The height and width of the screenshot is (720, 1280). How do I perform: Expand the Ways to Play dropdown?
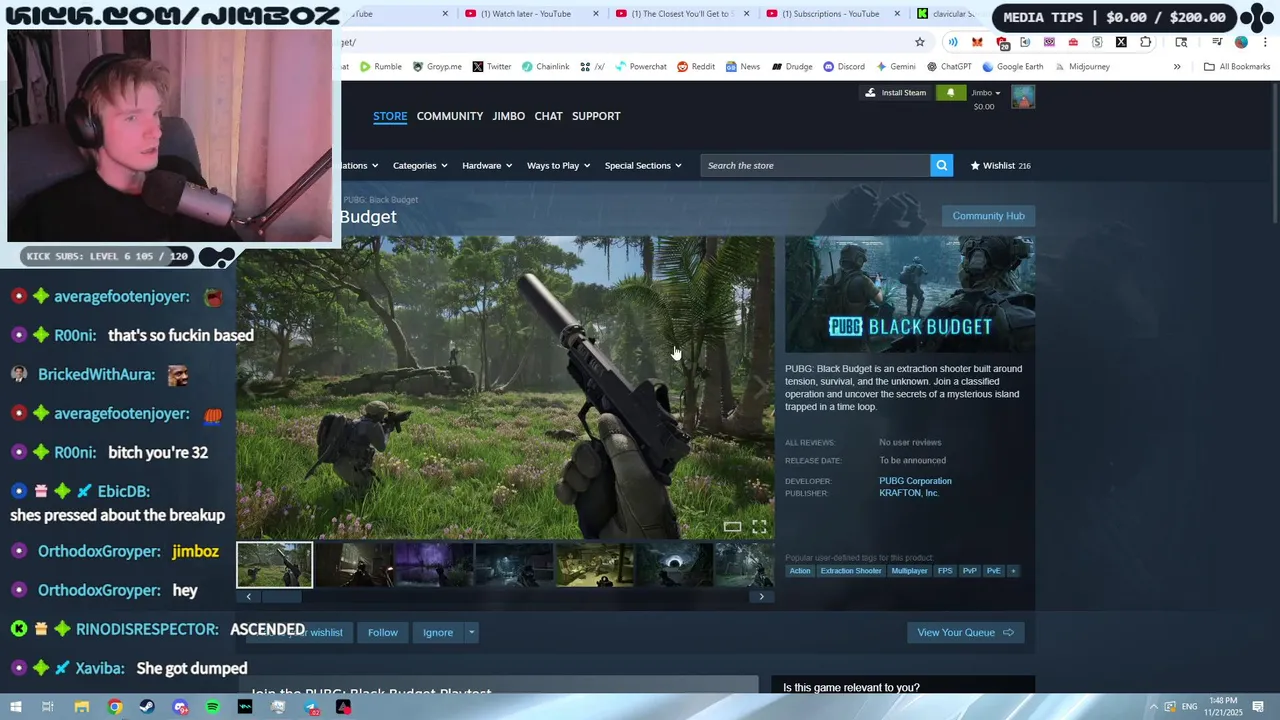pos(558,165)
